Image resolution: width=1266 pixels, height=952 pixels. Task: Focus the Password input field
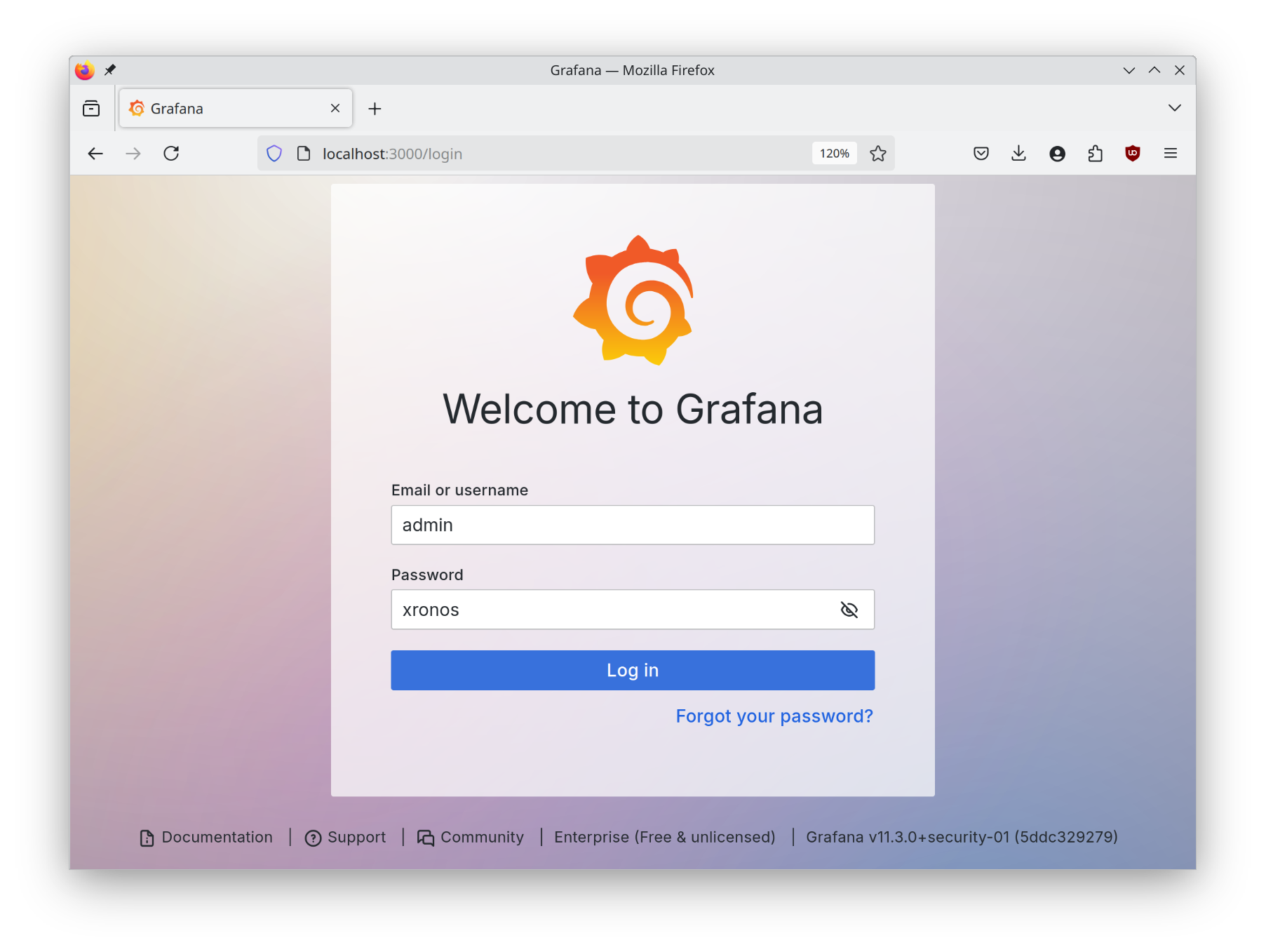(633, 610)
